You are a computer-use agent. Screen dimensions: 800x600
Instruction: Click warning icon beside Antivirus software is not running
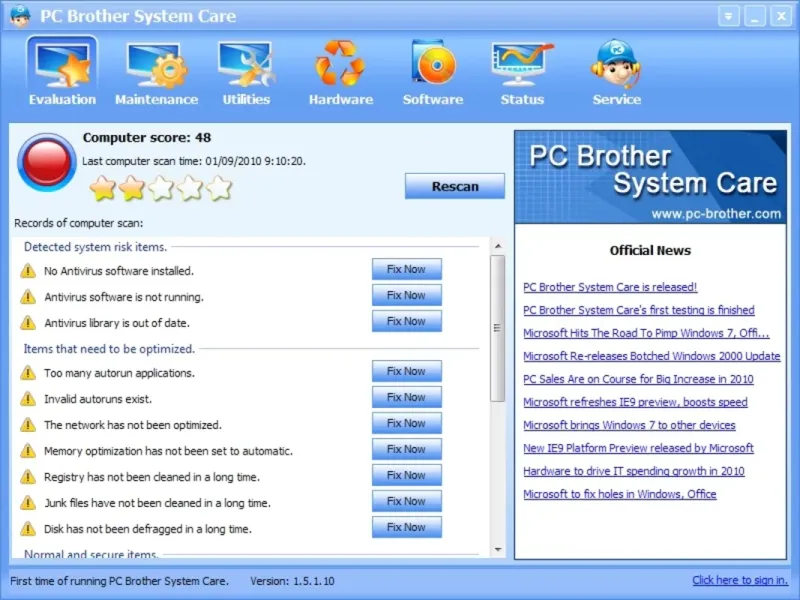(28, 296)
